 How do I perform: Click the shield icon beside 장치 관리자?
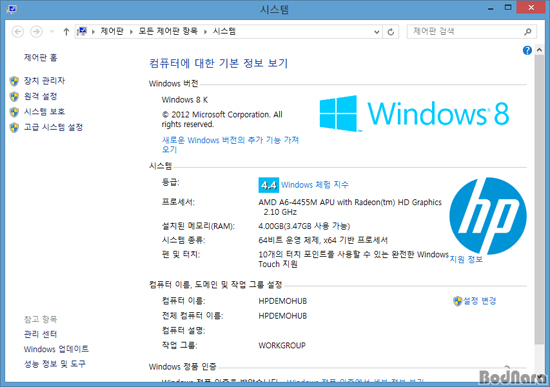coord(14,81)
